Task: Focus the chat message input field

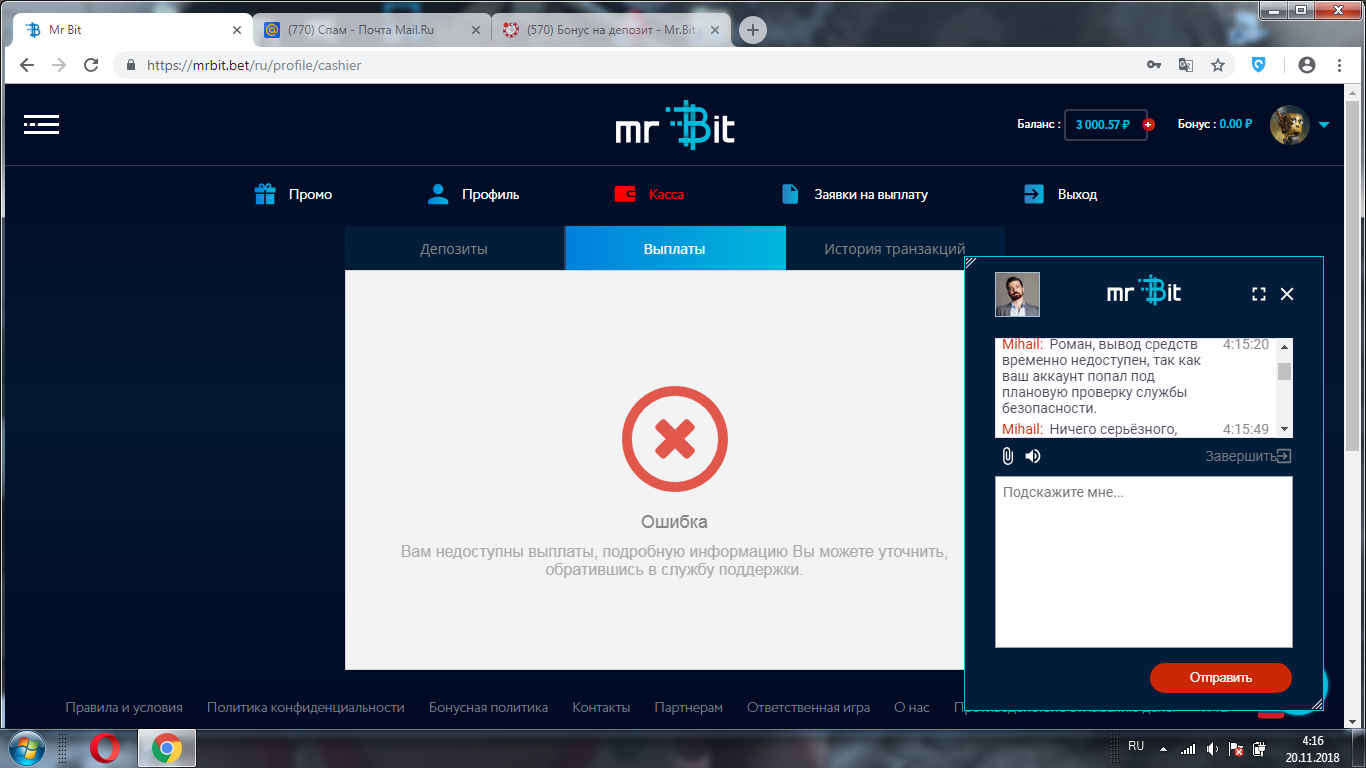Action: (x=1144, y=562)
